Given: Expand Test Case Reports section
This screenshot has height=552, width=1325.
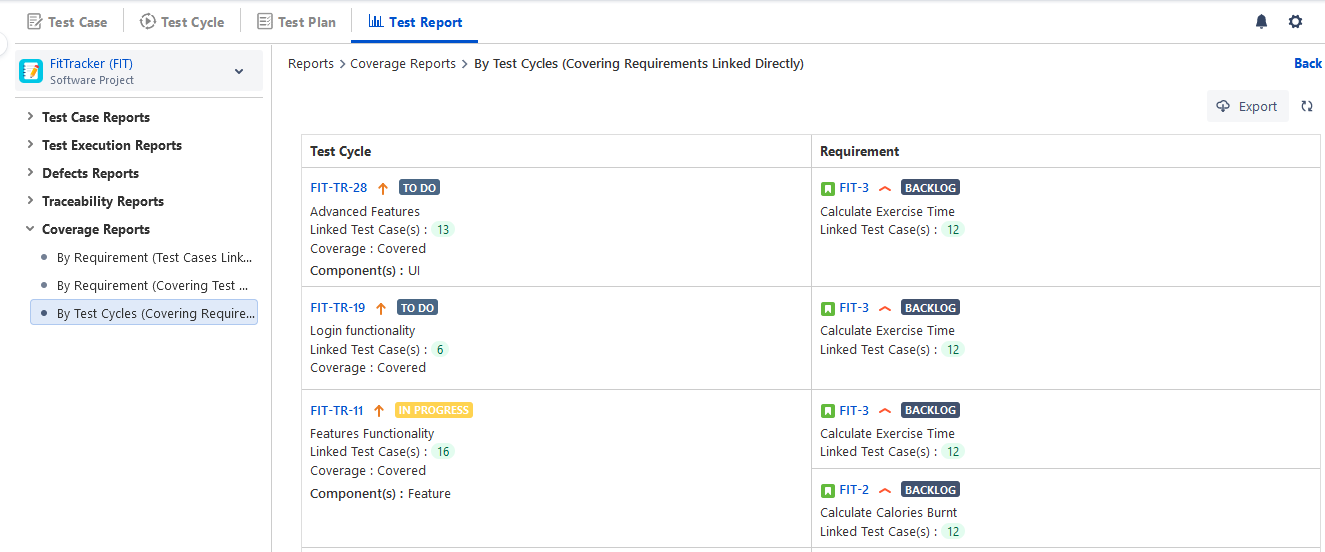Looking at the screenshot, I should 30,117.
